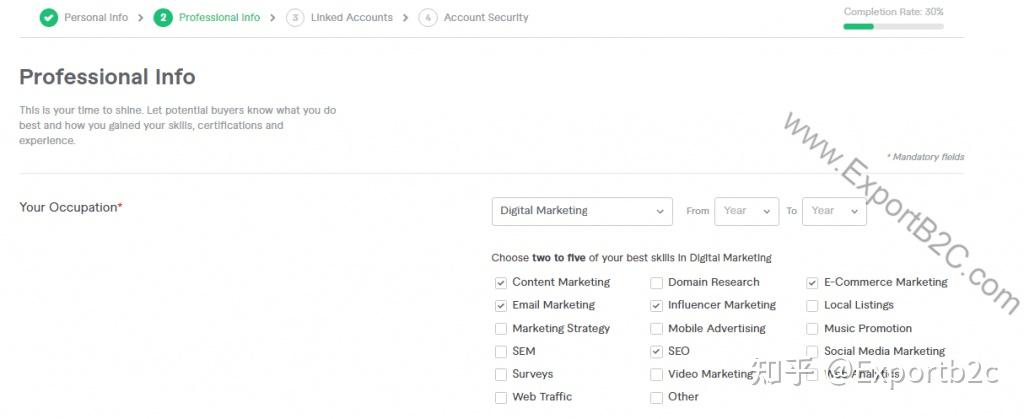1024x419 pixels.
Task: Click the step 3 Linked Accounts circle icon
Action: [x=295, y=18]
